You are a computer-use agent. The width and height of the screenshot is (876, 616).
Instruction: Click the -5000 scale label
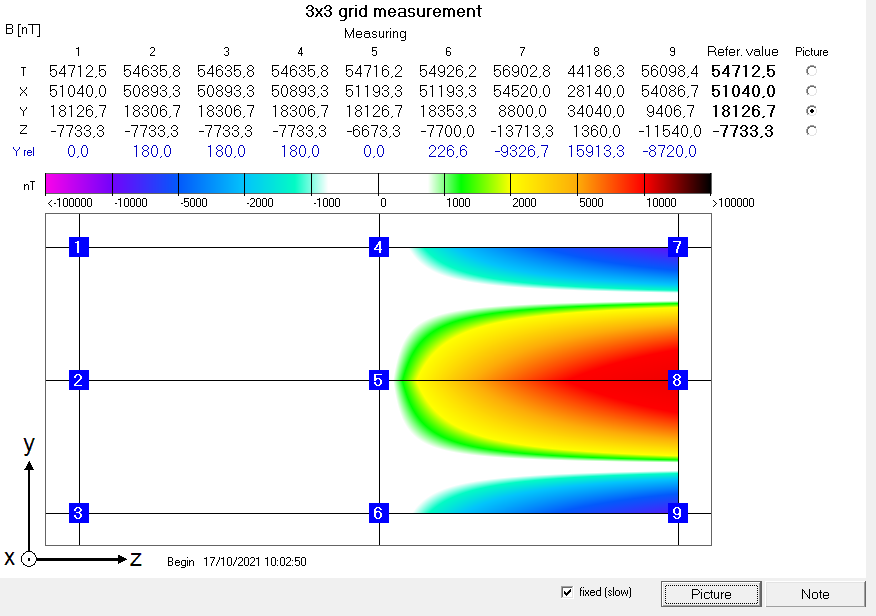click(194, 203)
